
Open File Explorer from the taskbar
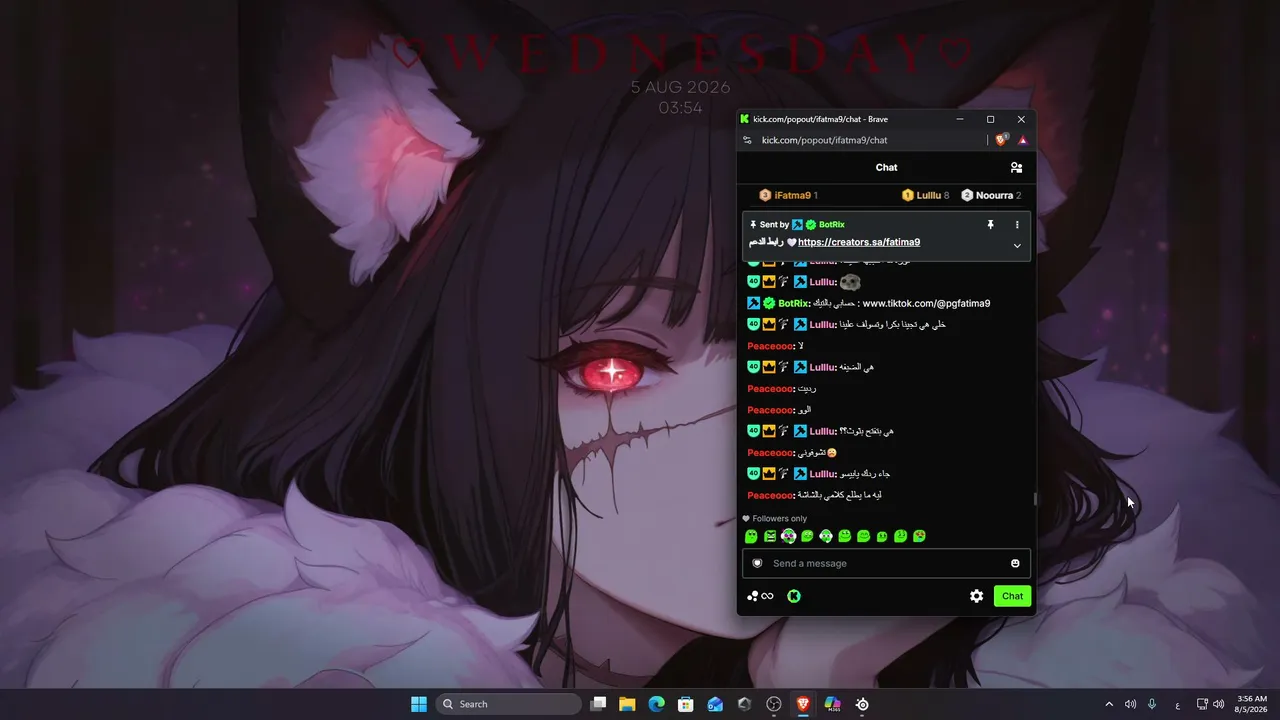pos(627,704)
